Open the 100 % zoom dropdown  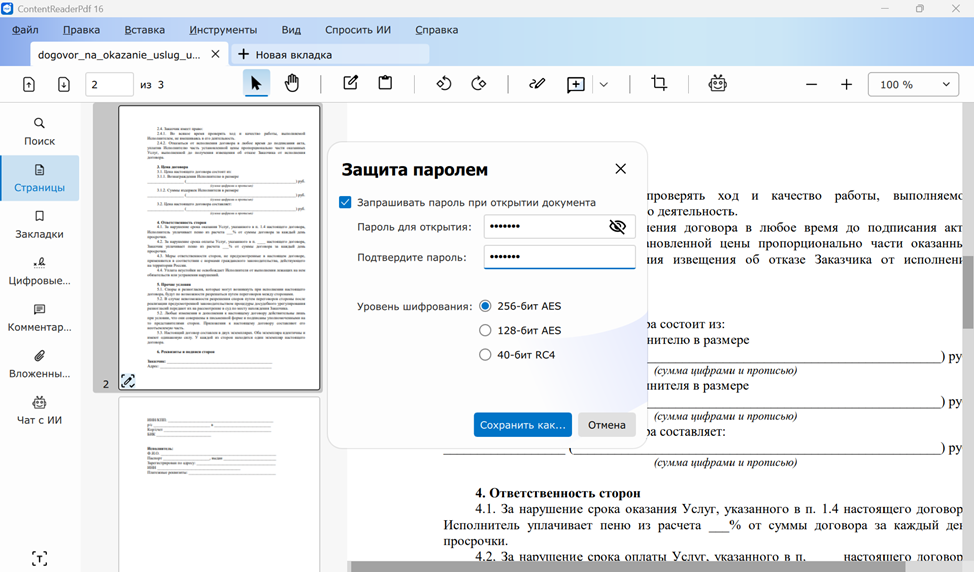914,85
